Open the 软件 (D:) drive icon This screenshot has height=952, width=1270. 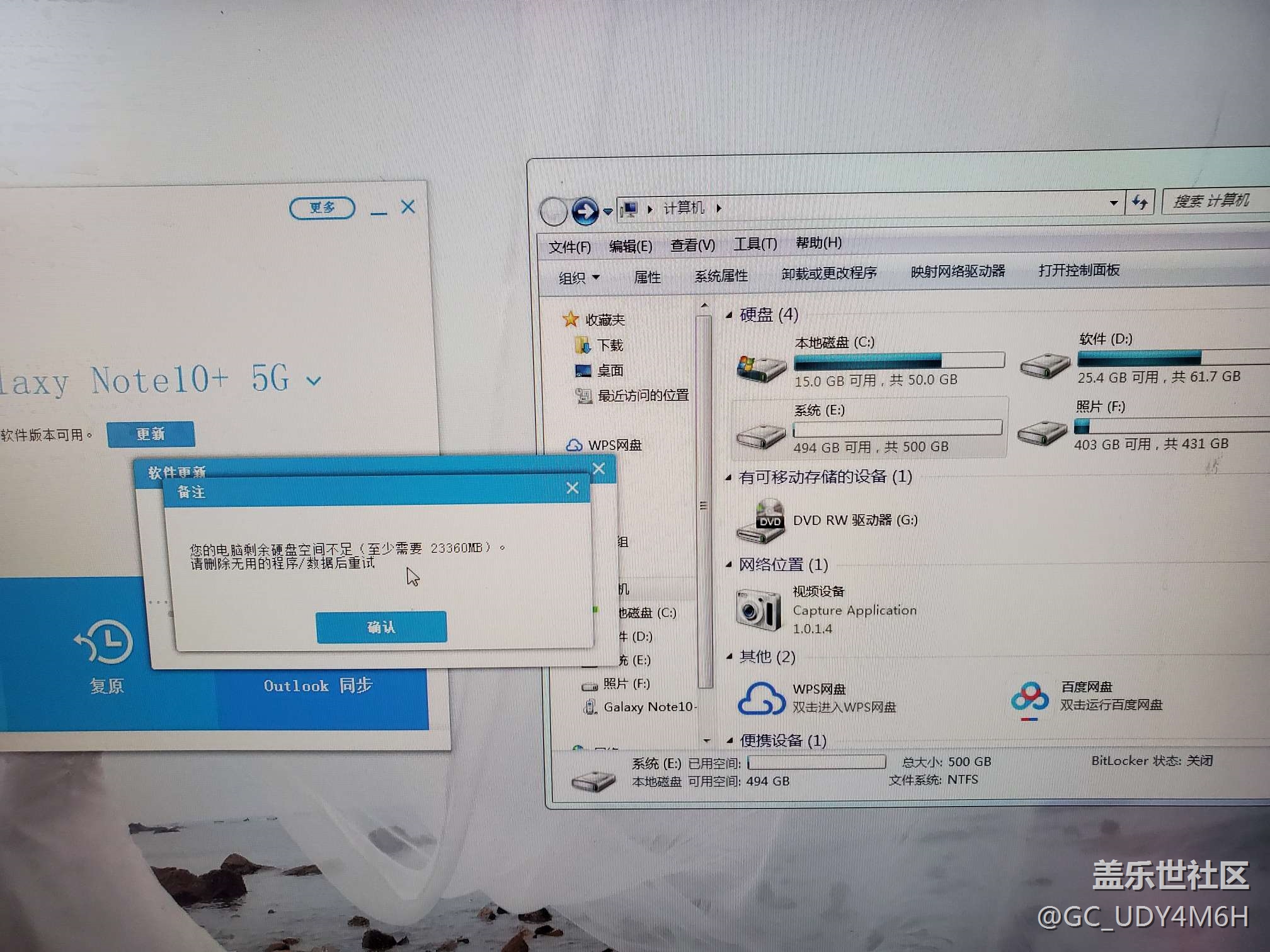[1044, 365]
